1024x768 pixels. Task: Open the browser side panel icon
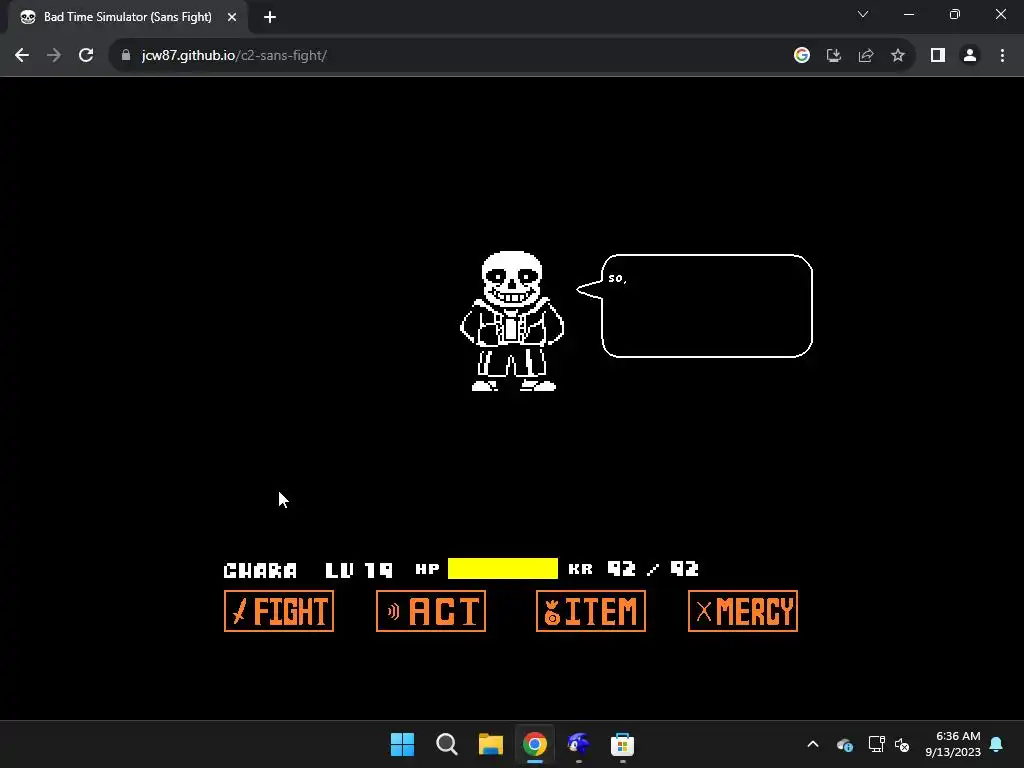(938, 56)
